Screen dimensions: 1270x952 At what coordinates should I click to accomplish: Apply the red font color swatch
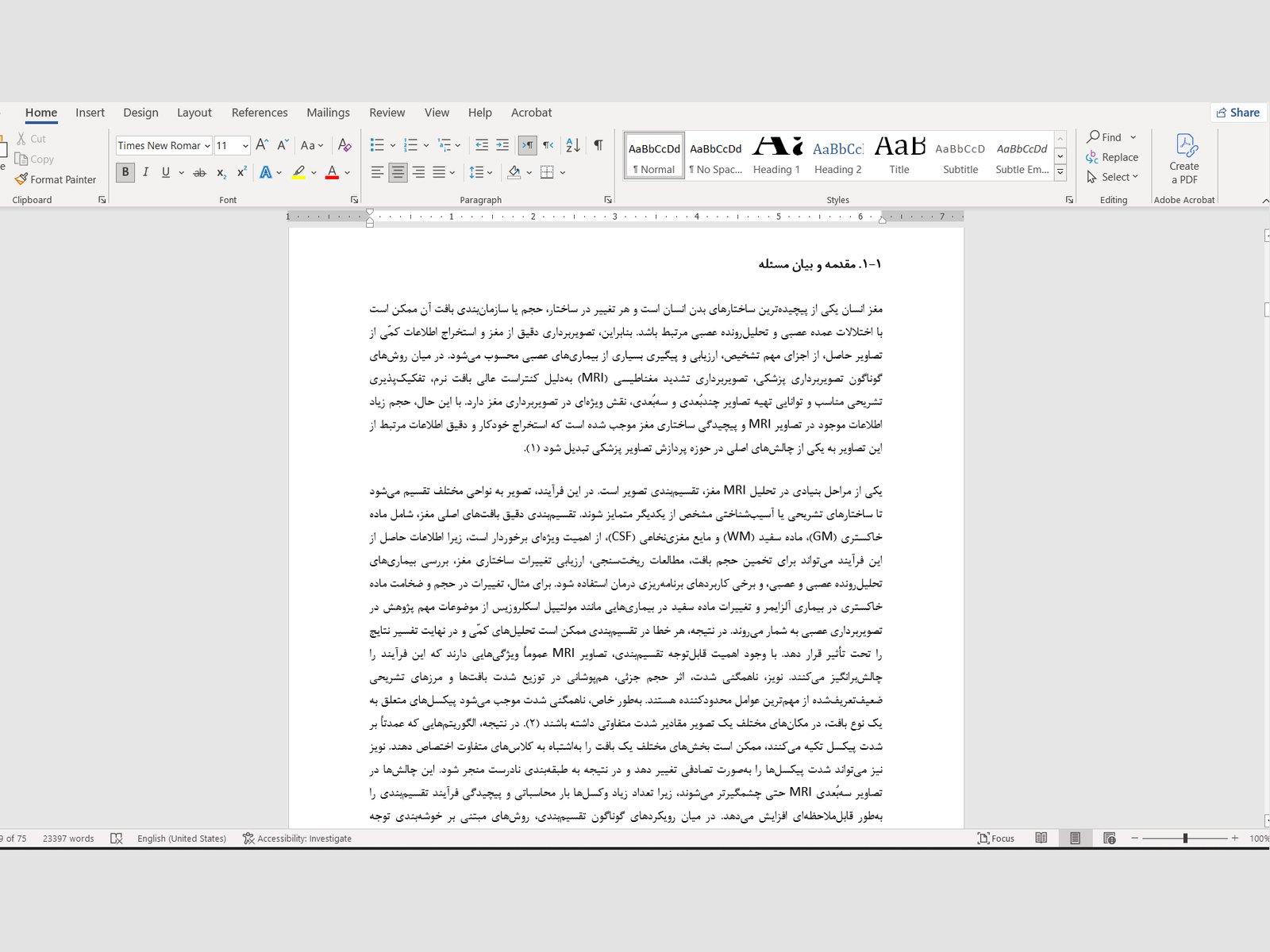coord(332,172)
